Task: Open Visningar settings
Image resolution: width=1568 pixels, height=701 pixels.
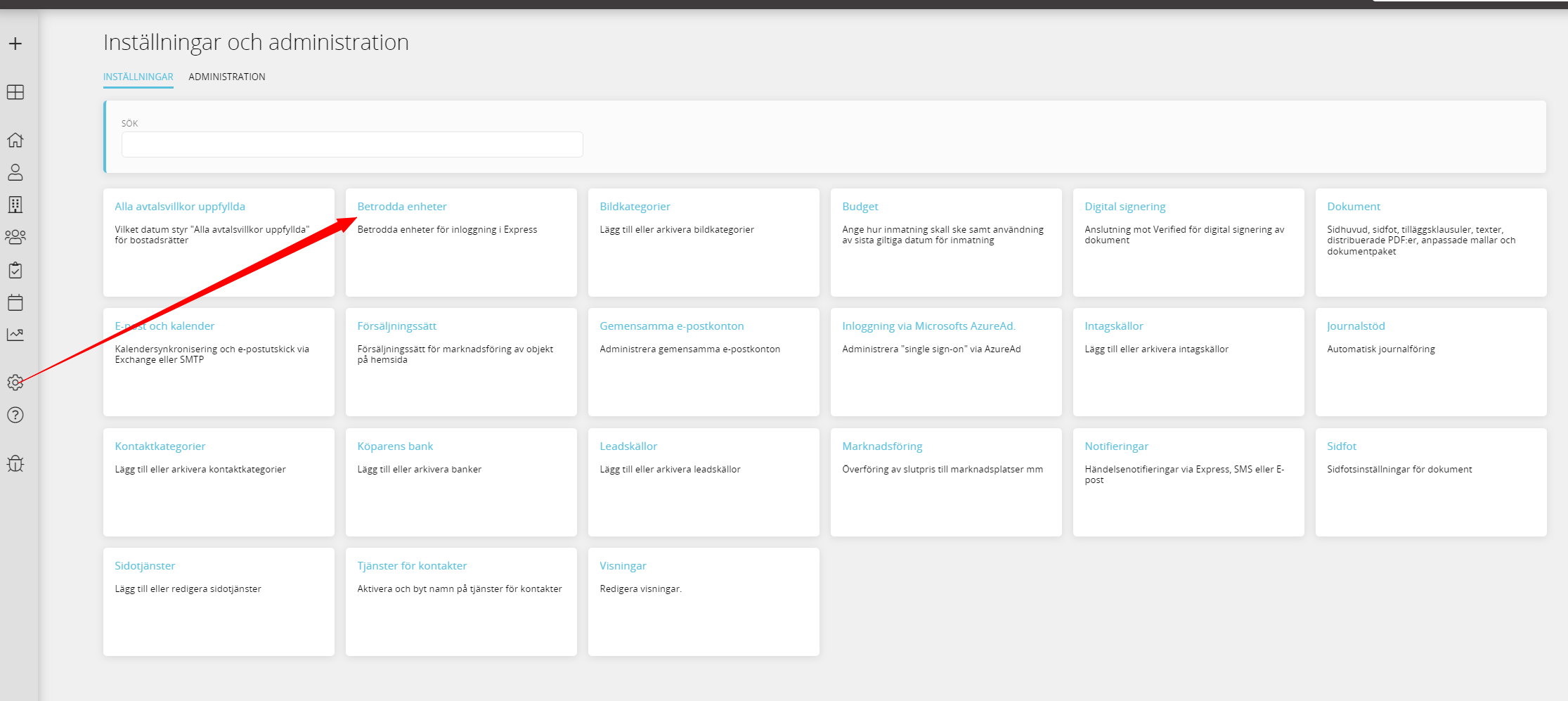Action: click(623, 566)
